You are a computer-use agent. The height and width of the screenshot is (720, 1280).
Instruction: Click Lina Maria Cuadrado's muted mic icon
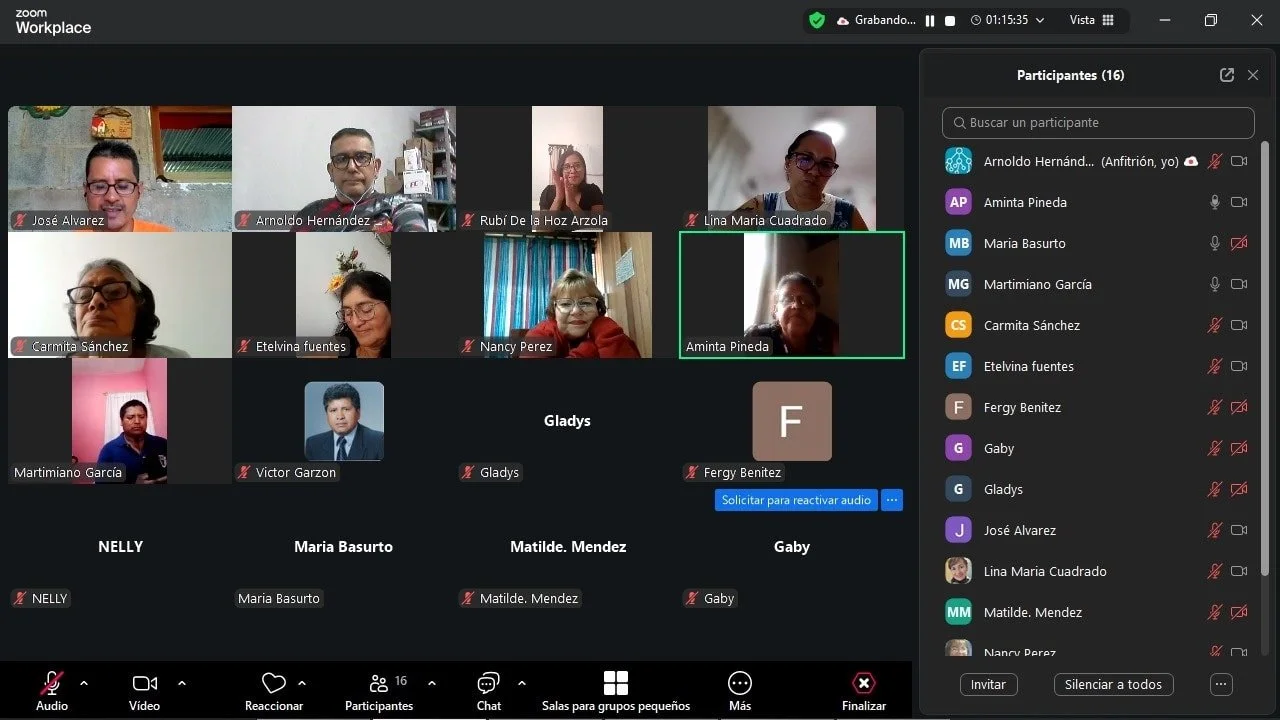(1215, 571)
